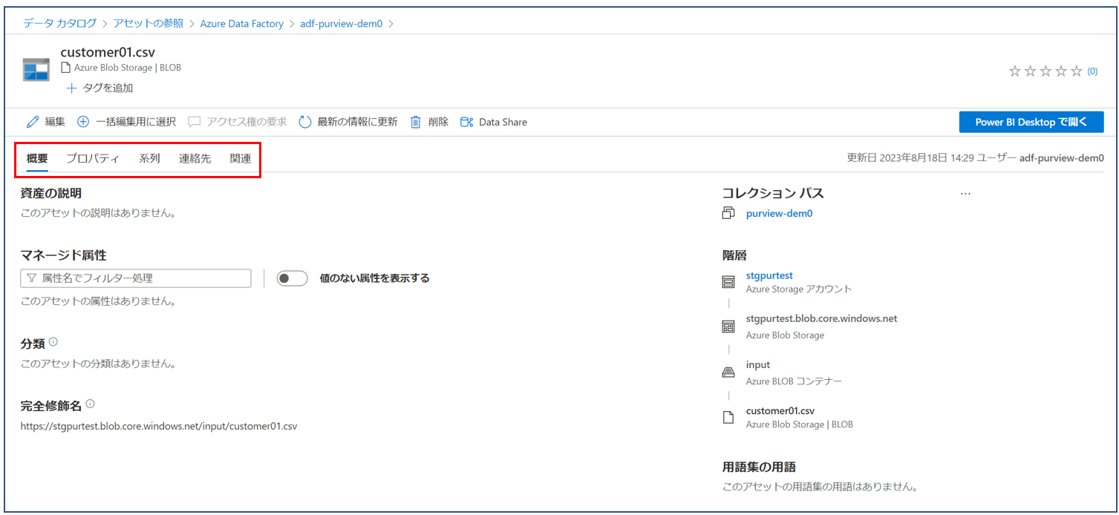Open the stgpurtest storage account link

tap(769, 275)
